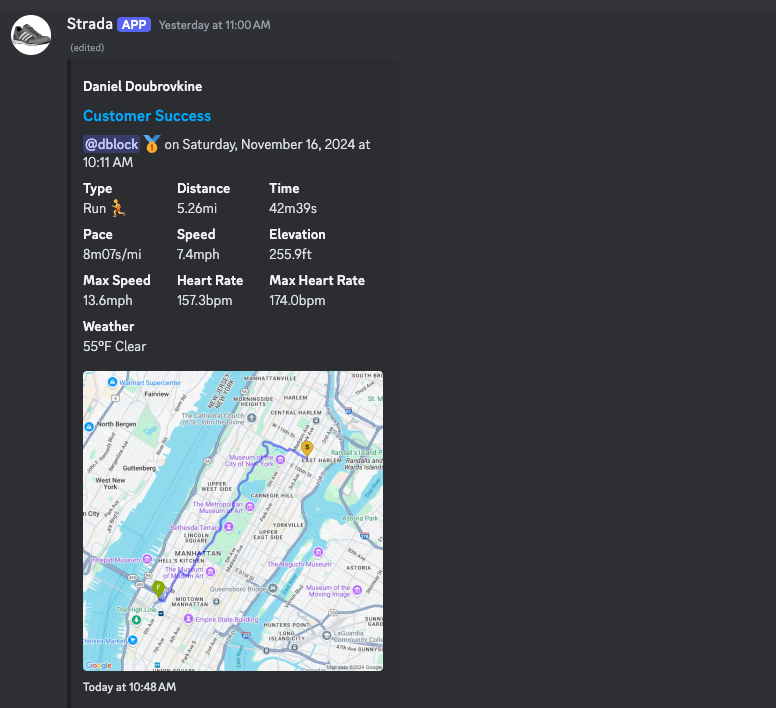Click the Weather field label
The width and height of the screenshot is (776, 708).
108,327
